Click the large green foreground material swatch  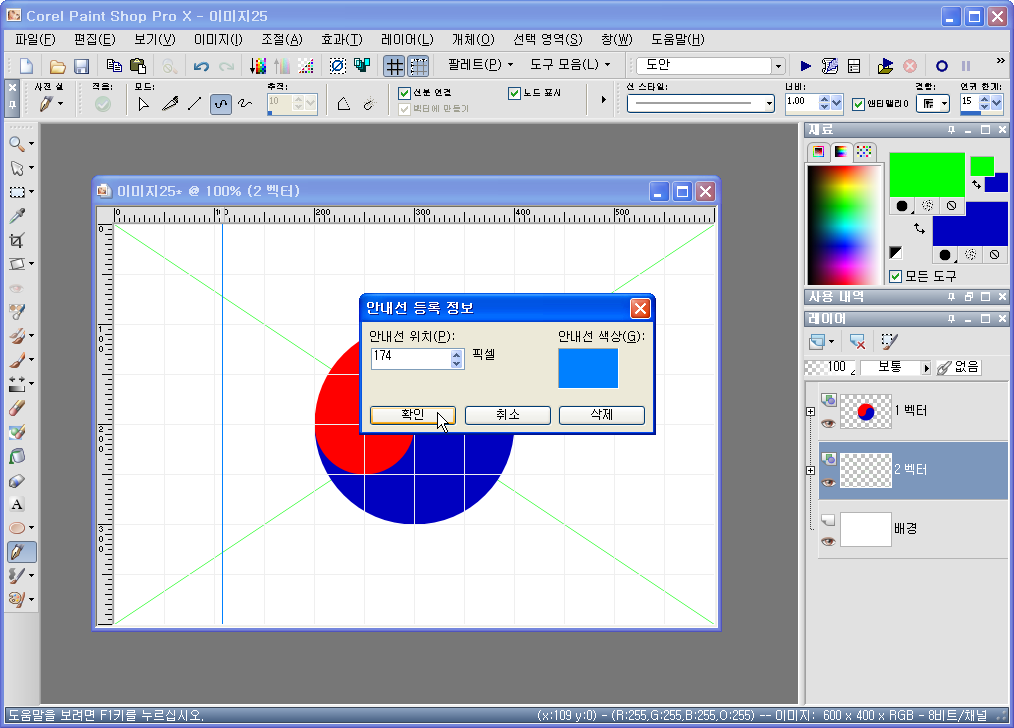point(927,174)
